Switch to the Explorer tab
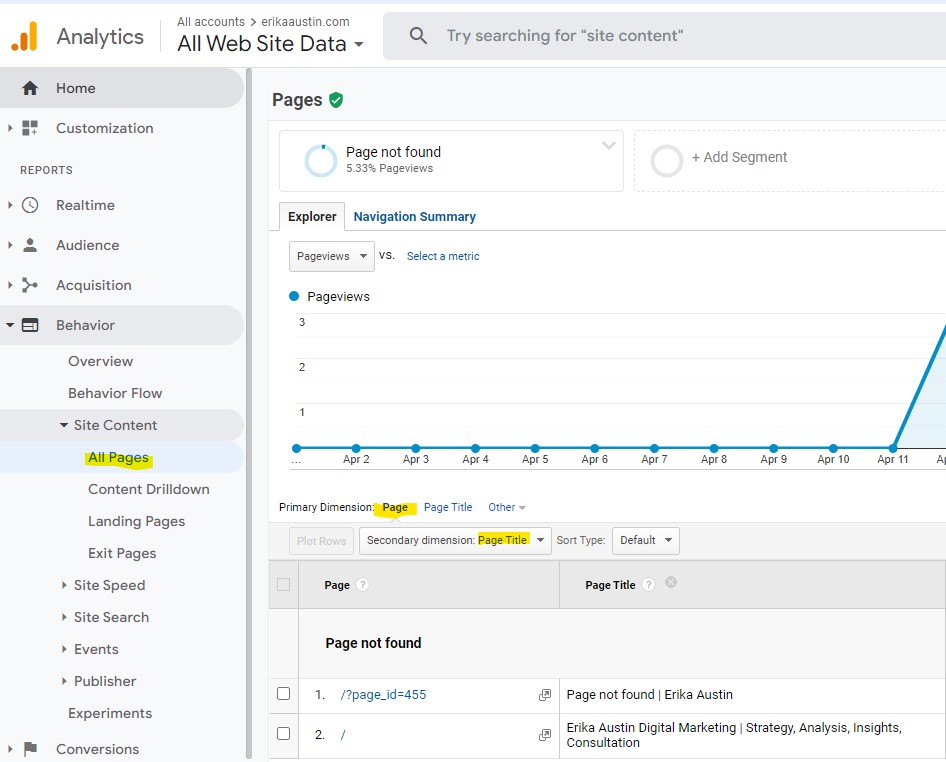 pyautogui.click(x=312, y=217)
